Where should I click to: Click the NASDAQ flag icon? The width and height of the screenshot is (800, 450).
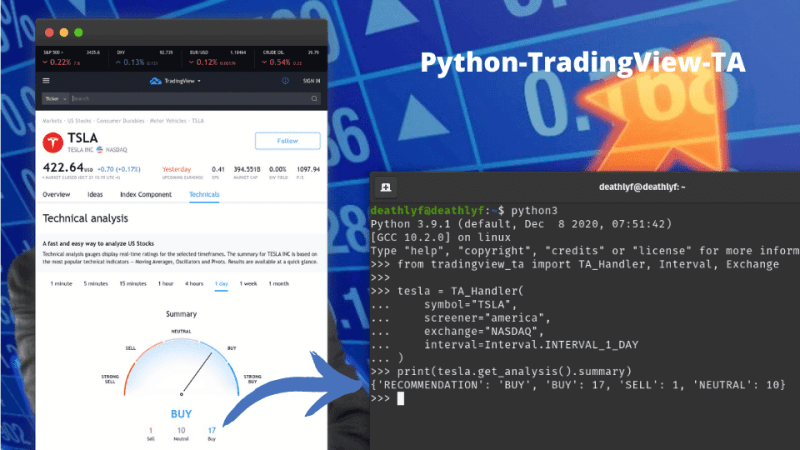[99, 149]
